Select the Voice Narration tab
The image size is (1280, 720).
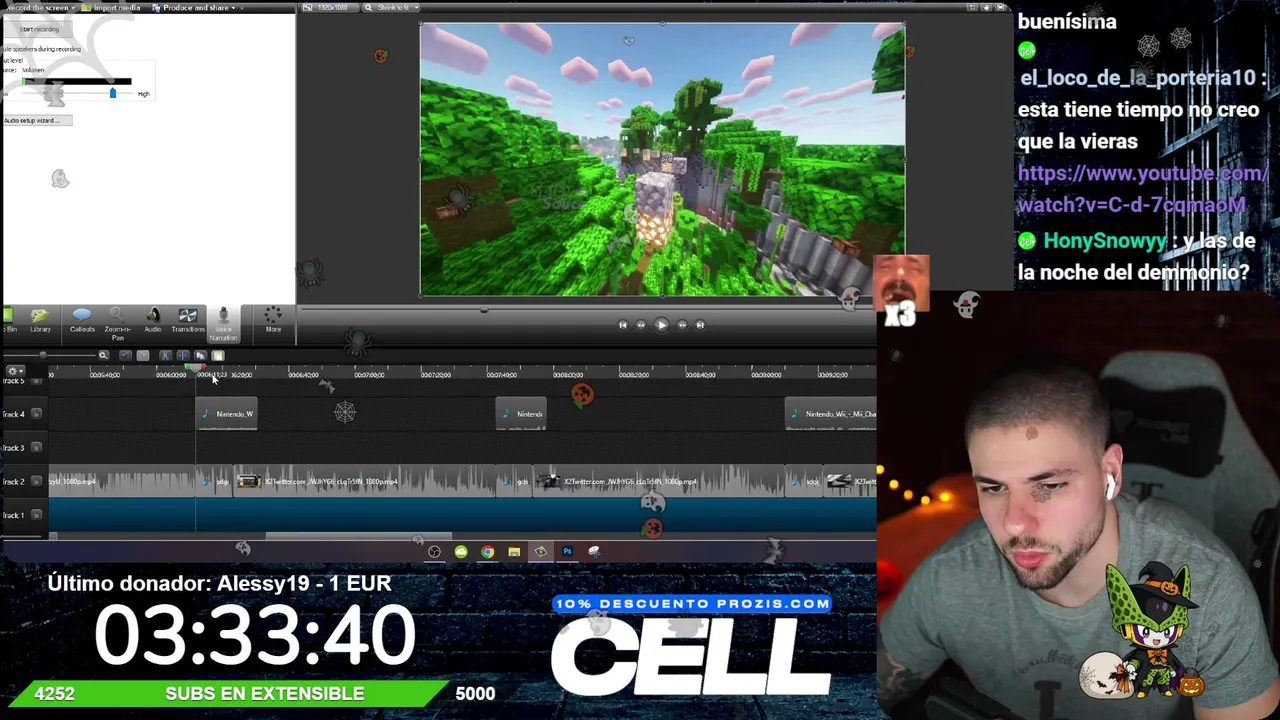223,324
